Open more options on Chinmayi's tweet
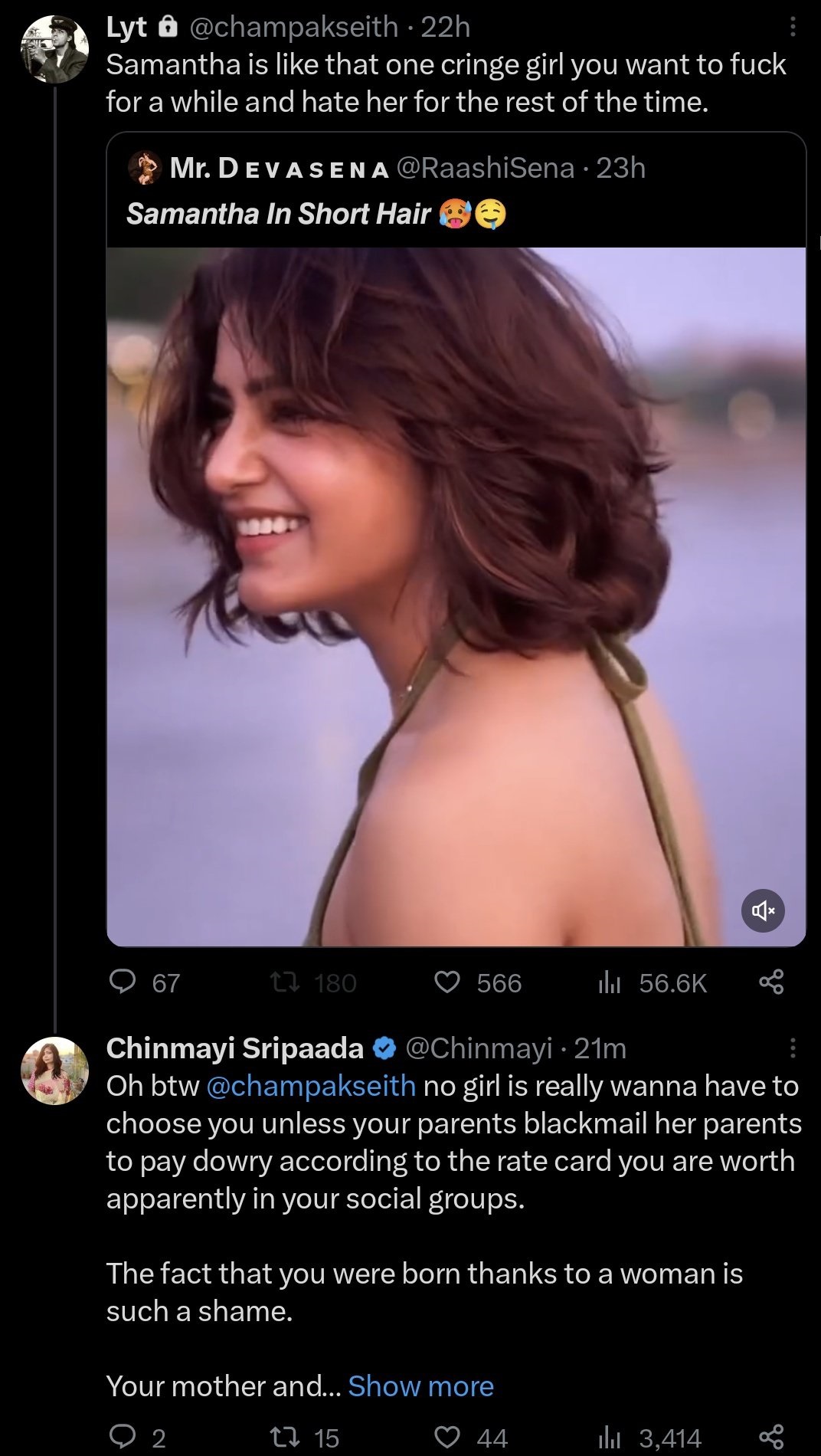This screenshot has height=1456, width=821. [x=793, y=1048]
